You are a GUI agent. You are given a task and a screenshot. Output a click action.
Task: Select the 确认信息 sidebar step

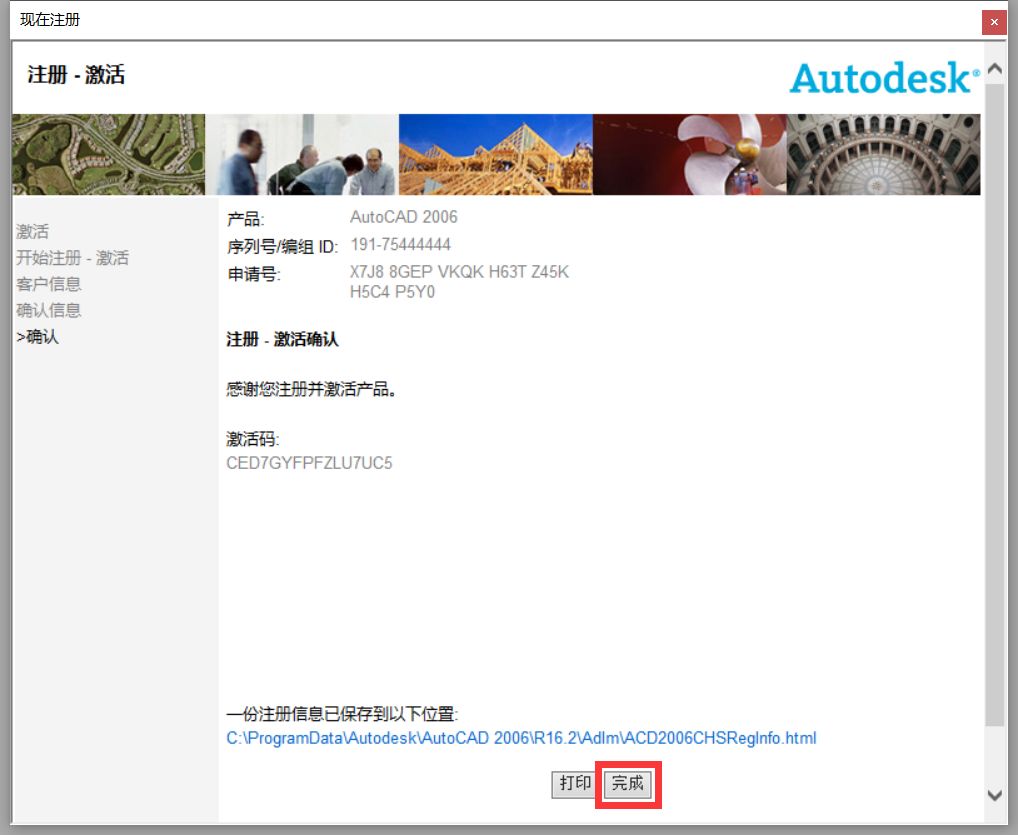pos(49,310)
